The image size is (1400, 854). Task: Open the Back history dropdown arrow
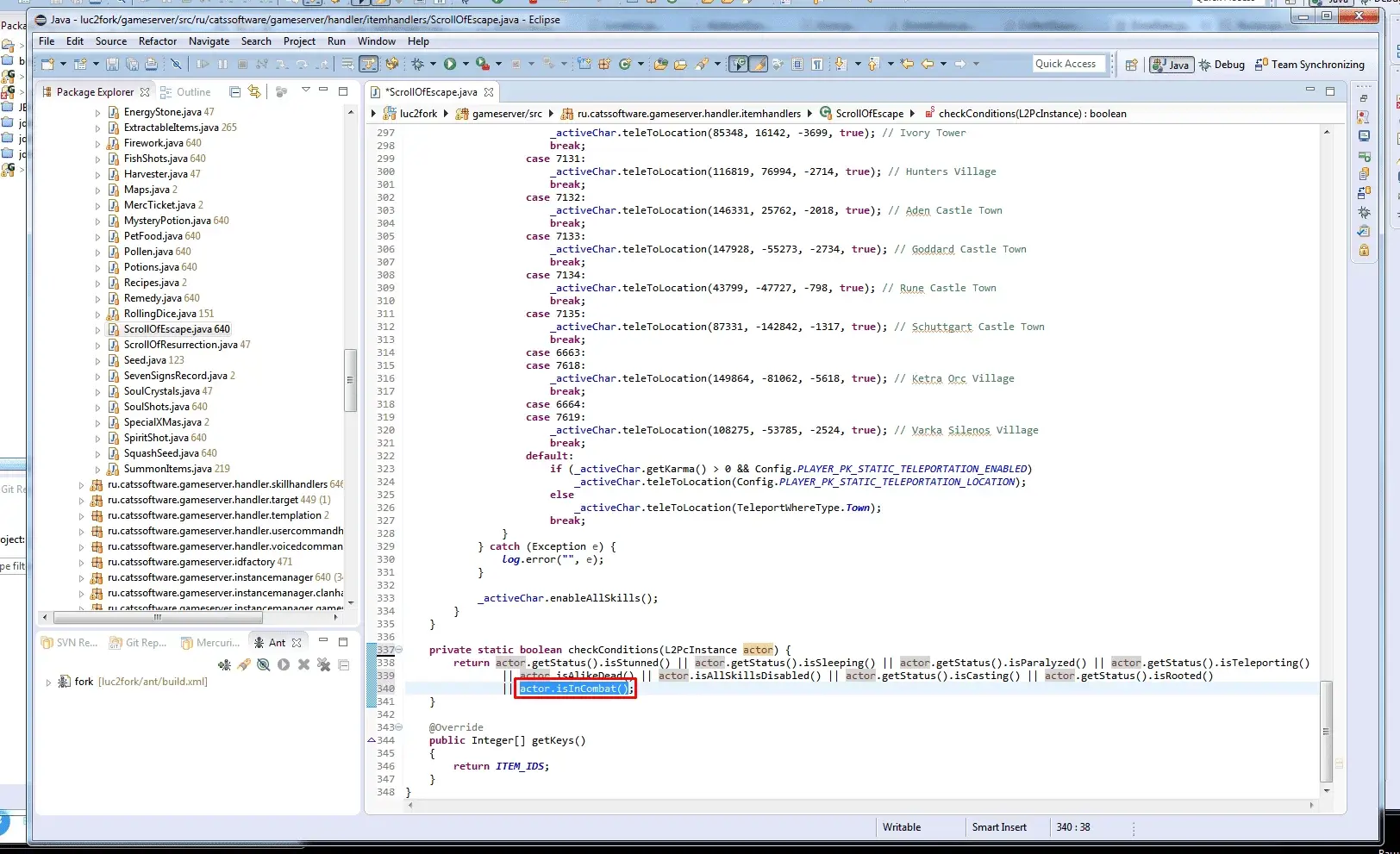point(943,64)
